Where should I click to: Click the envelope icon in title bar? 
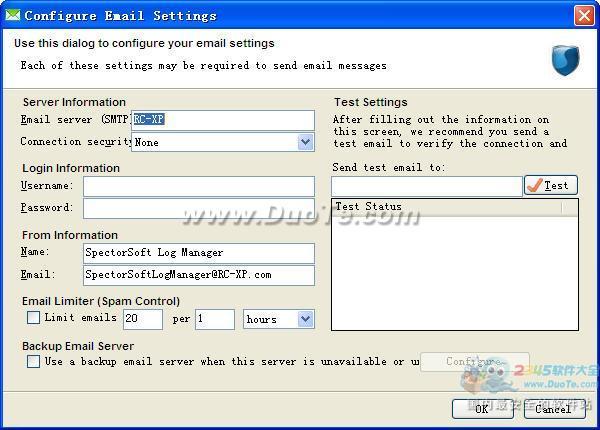point(13,15)
